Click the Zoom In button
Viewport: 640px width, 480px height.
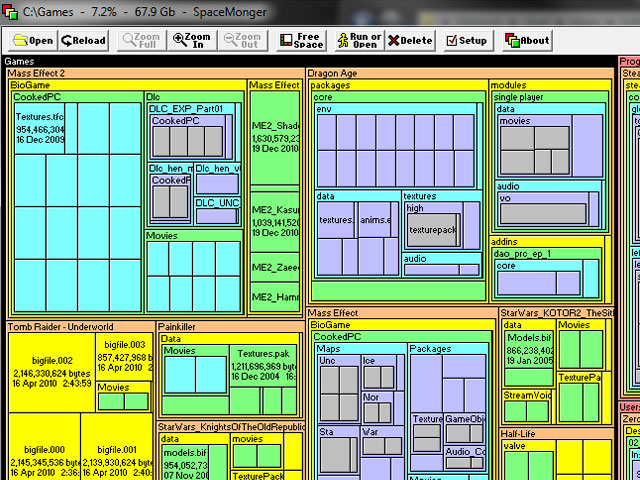[192, 40]
